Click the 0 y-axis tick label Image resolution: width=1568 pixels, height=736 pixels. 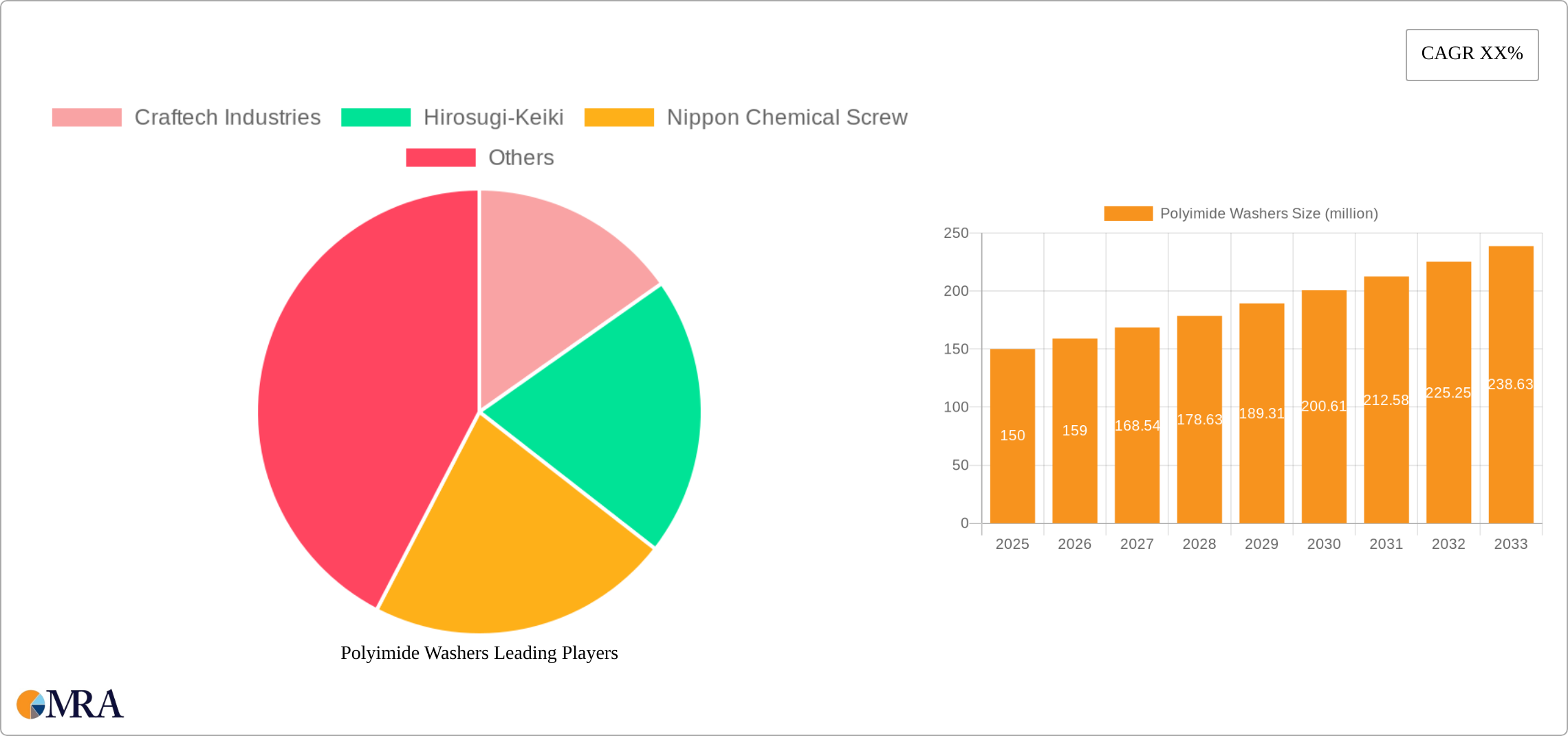point(965,523)
